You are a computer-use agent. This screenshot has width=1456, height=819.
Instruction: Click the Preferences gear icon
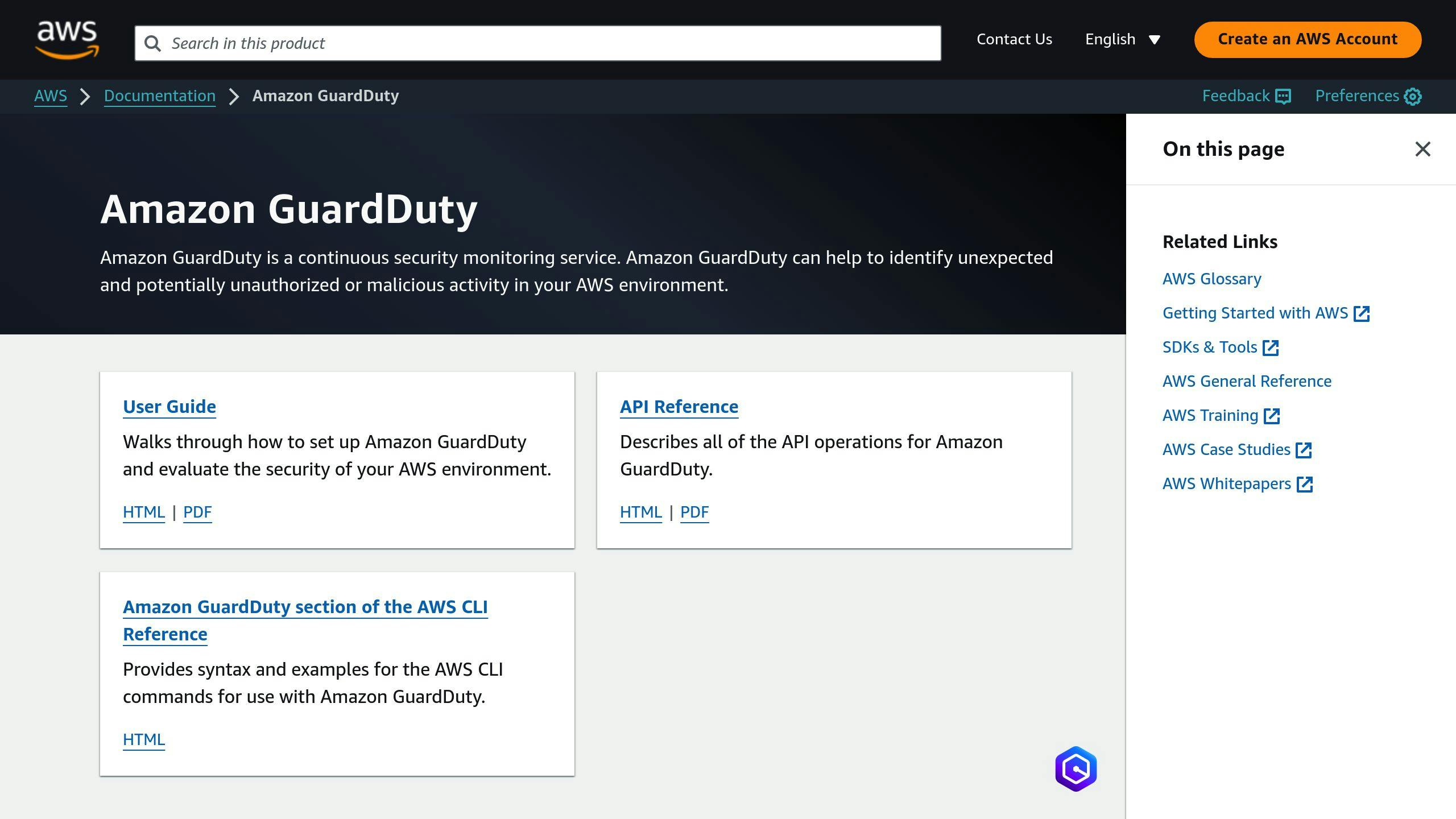(x=1413, y=97)
